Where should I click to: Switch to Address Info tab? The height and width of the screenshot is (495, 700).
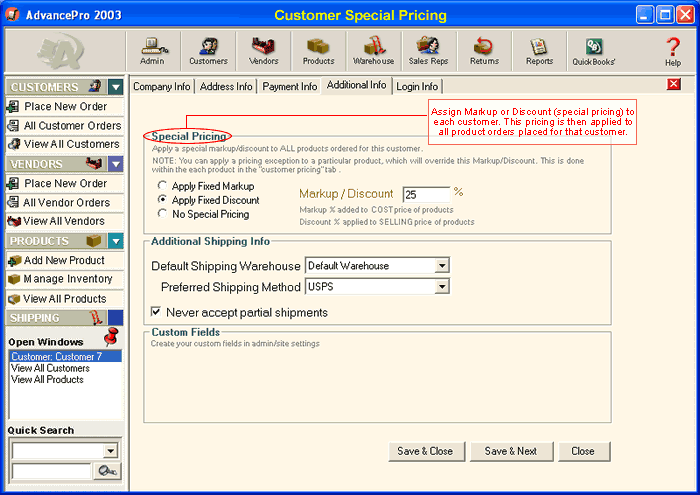coord(226,86)
